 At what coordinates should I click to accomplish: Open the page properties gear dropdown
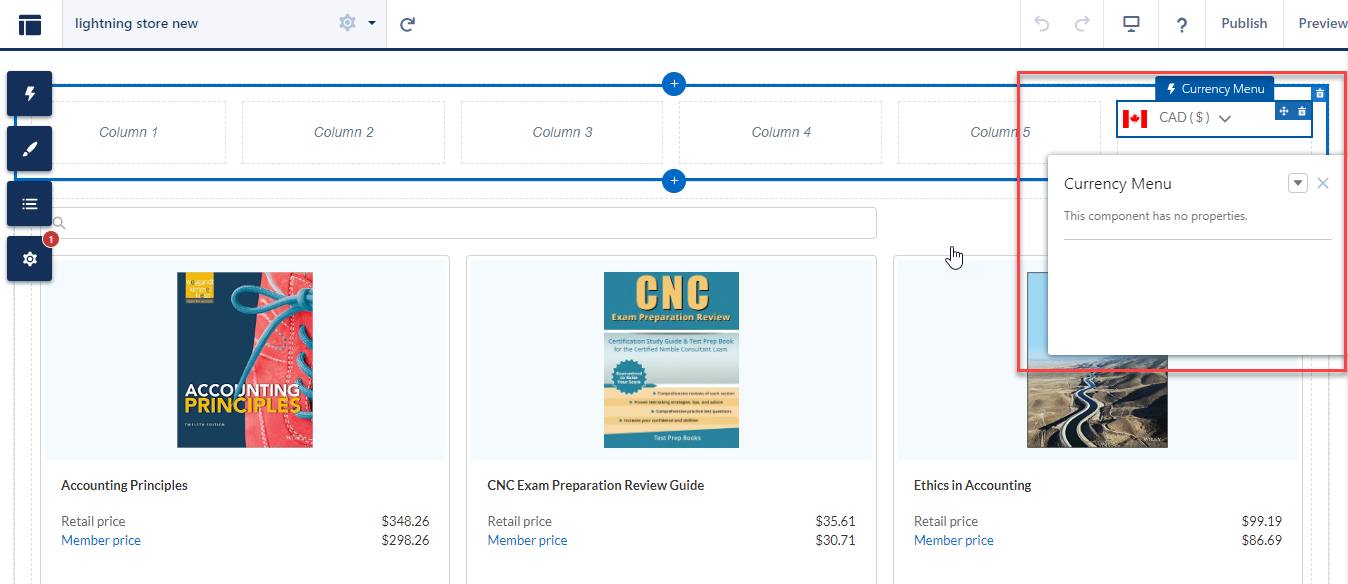point(357,23)
